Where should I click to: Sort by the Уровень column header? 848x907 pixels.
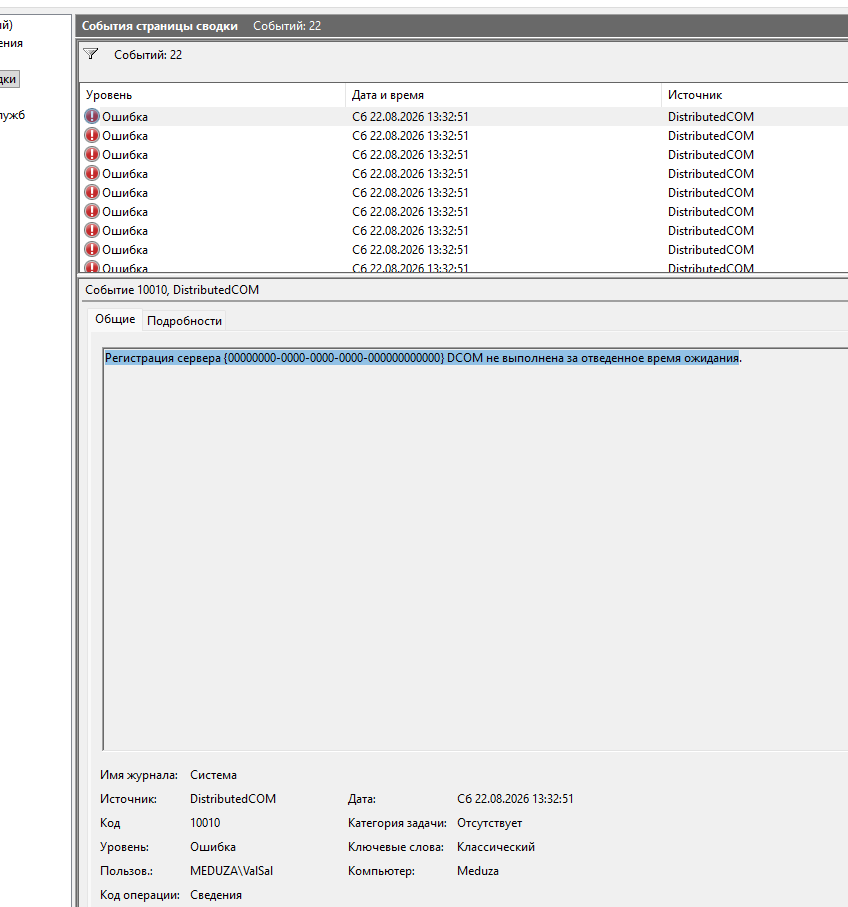tap(109, 95)
